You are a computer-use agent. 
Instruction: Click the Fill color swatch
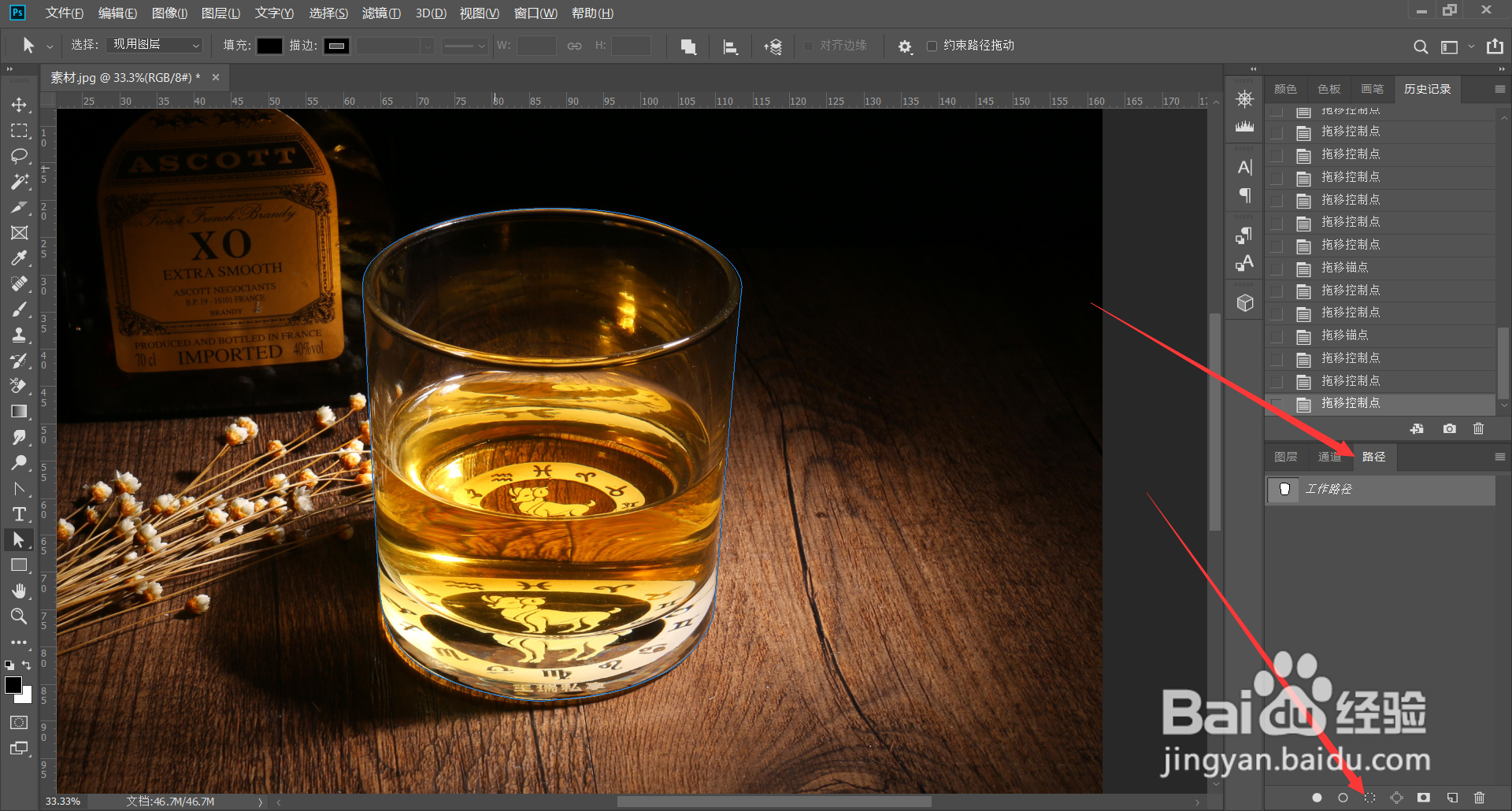[269, 46]
